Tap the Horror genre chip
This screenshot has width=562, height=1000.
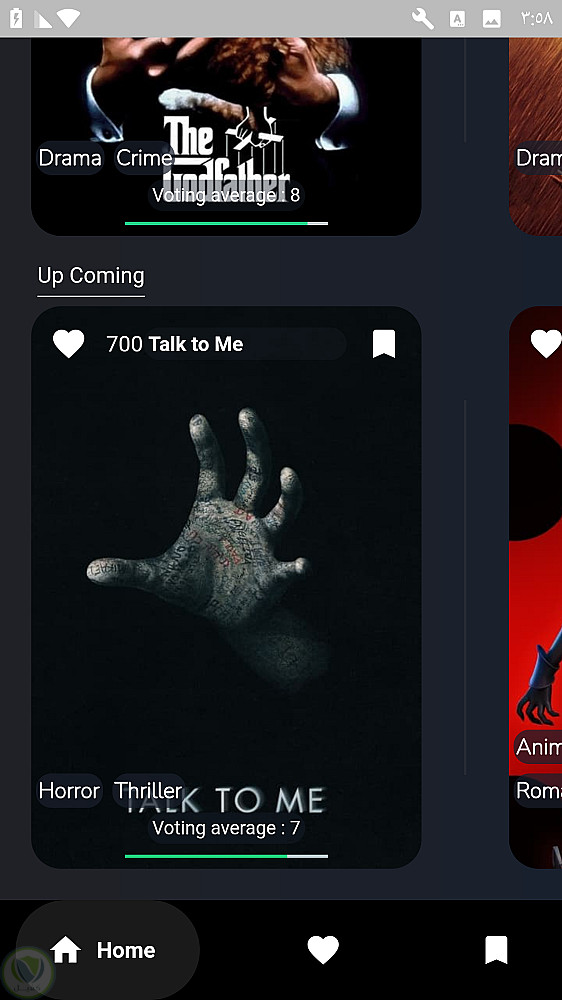[x=70, y=791]
